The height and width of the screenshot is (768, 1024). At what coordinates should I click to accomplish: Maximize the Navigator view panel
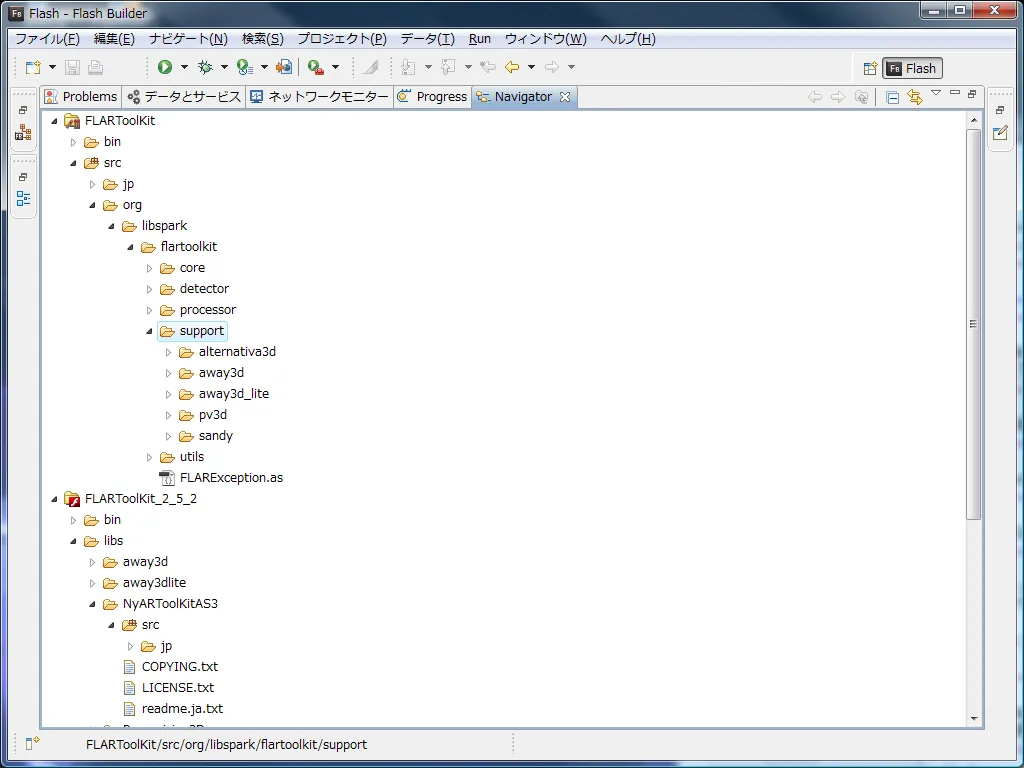click(x=972, y=94)
